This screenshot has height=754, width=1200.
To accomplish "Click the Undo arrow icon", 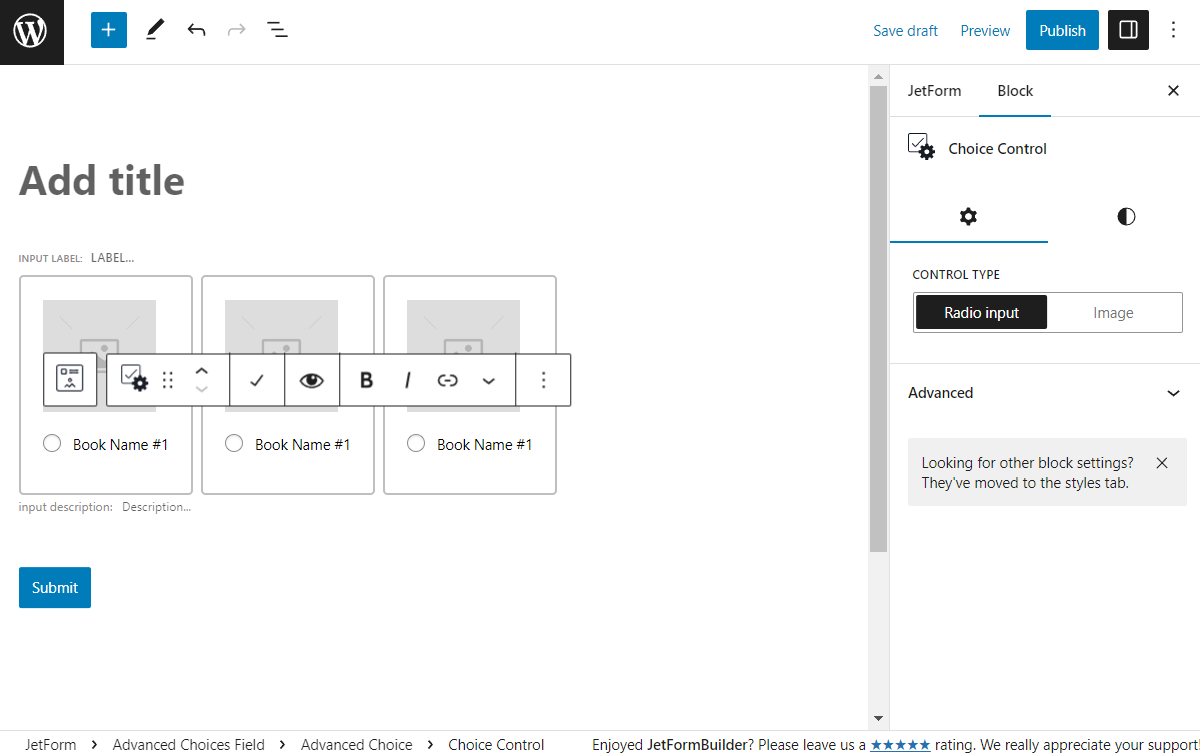I will point(196,30).
